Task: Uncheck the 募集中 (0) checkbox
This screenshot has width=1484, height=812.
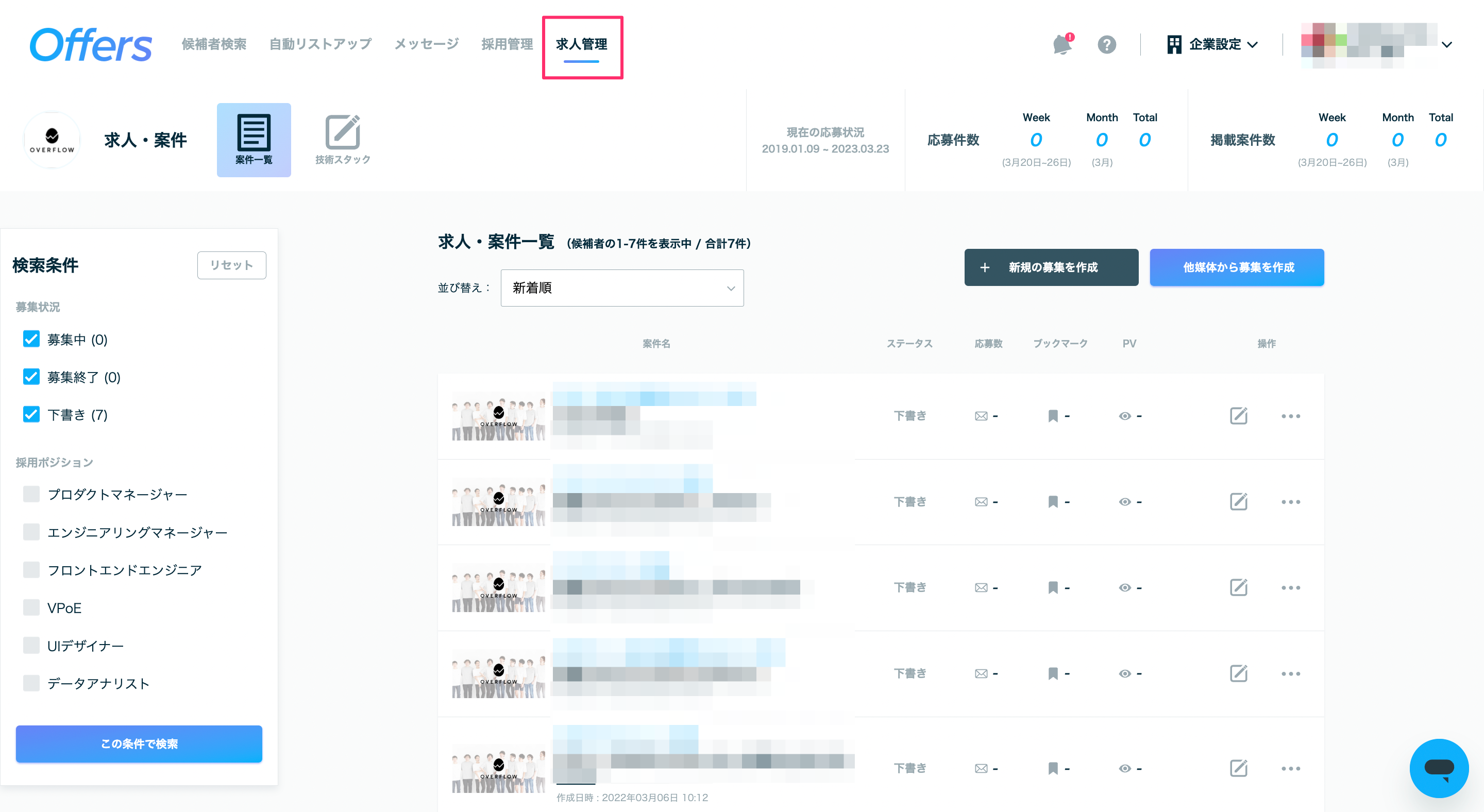Action: pyautogui.click(x=31, y=339)
